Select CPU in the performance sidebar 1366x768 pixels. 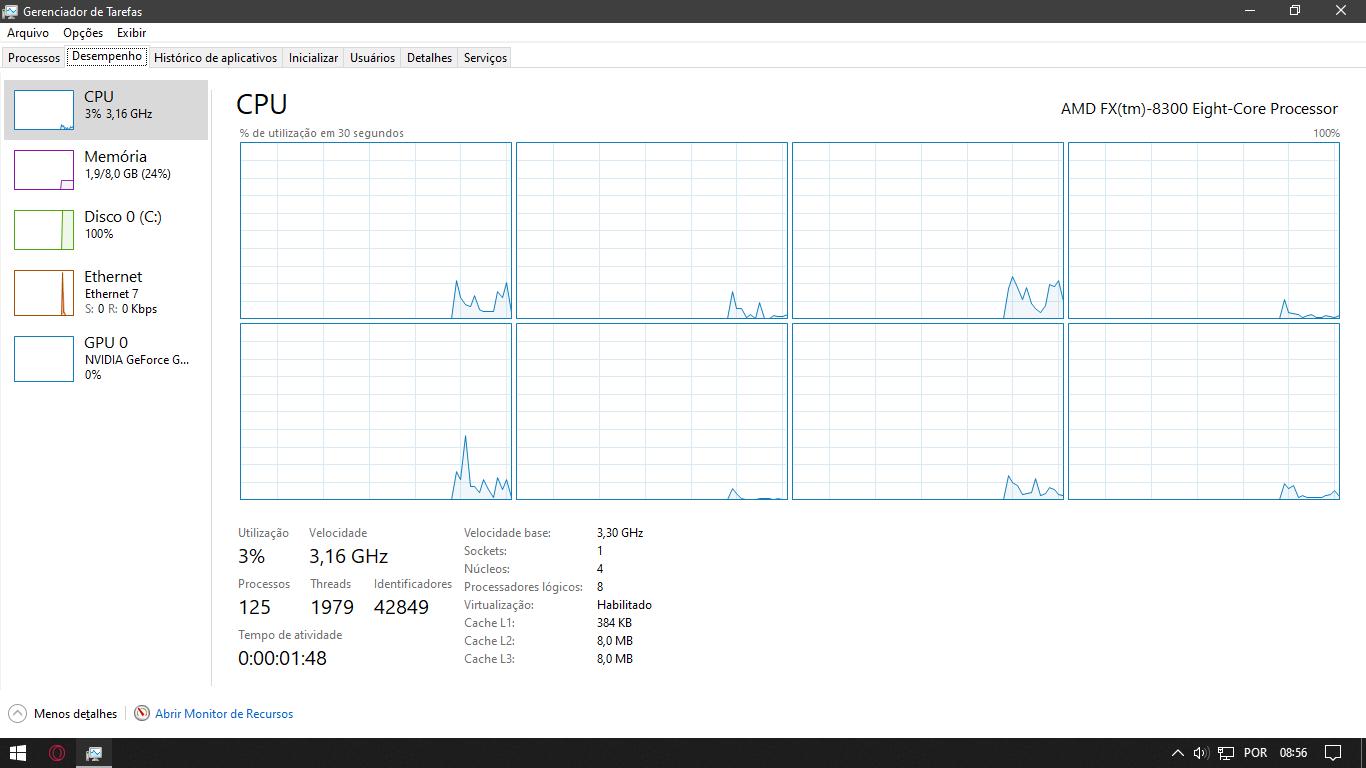(106, 110)
